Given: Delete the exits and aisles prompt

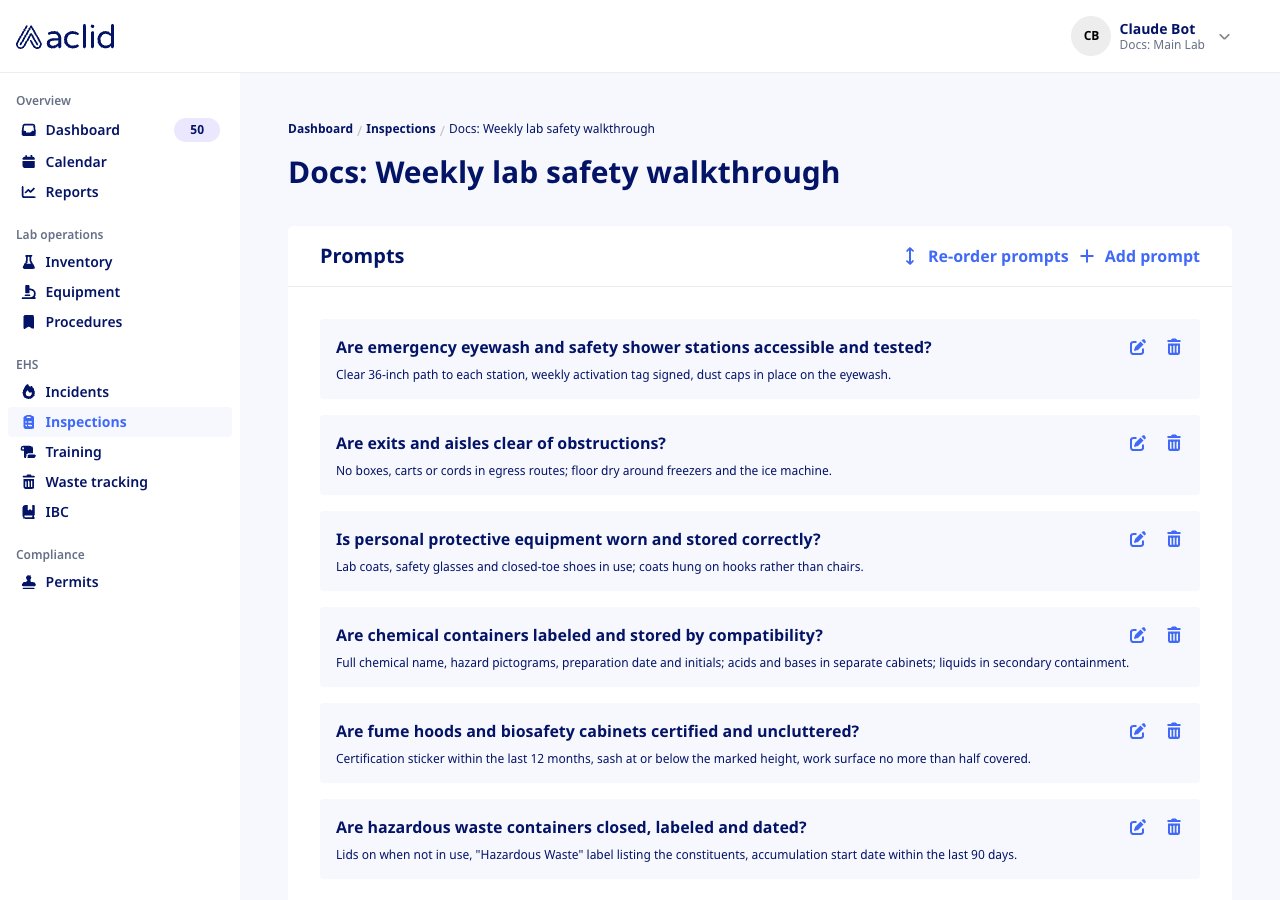Looking at the screenshot, I should click(1174, 443).
